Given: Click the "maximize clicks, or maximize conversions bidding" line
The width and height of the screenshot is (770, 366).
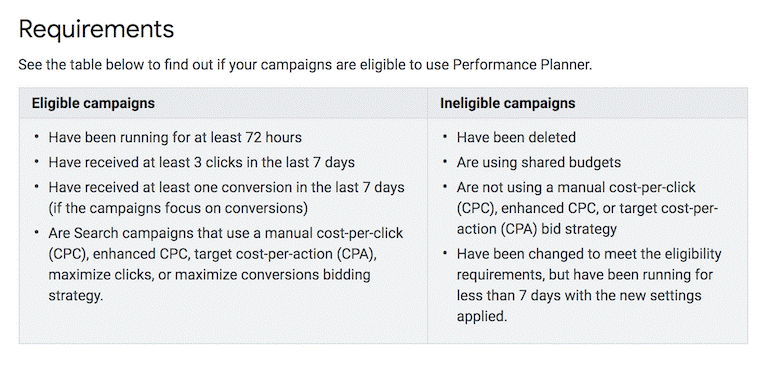Looking at the screenshot, I should [x=209, y=274].
